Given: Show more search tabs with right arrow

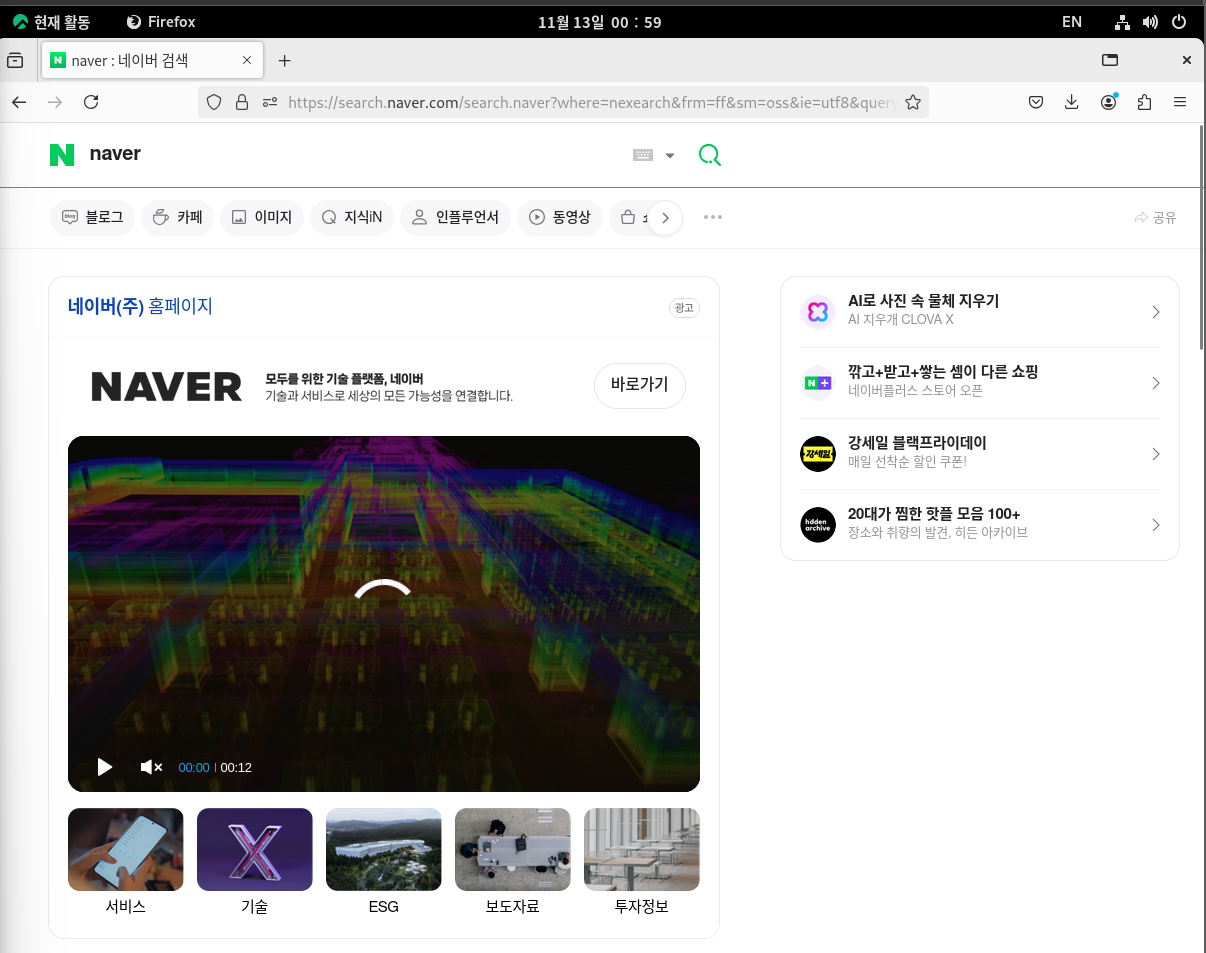Looking at the screenshot, I should pos(665,218).
